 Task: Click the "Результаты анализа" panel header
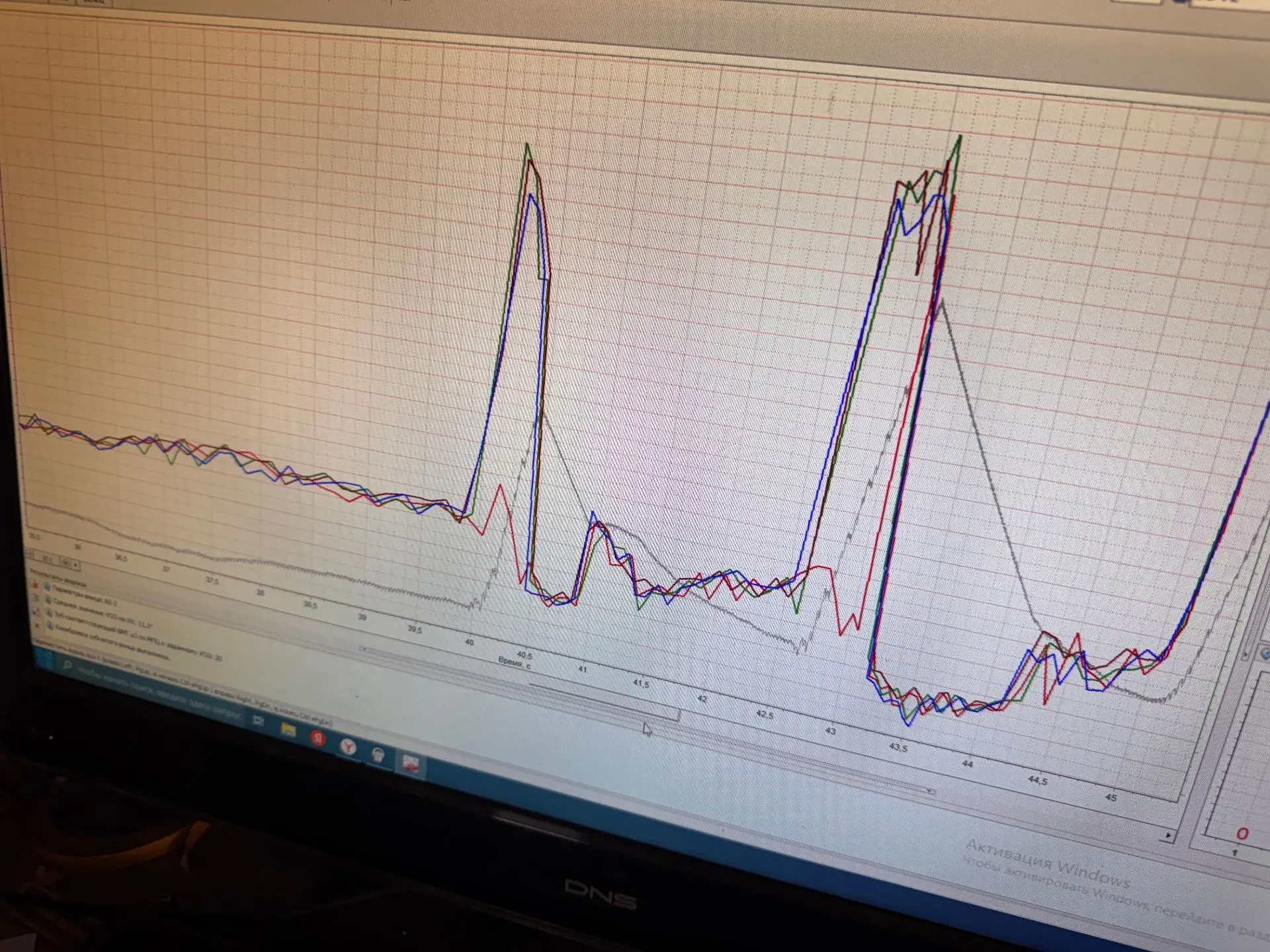click(58, 577)
